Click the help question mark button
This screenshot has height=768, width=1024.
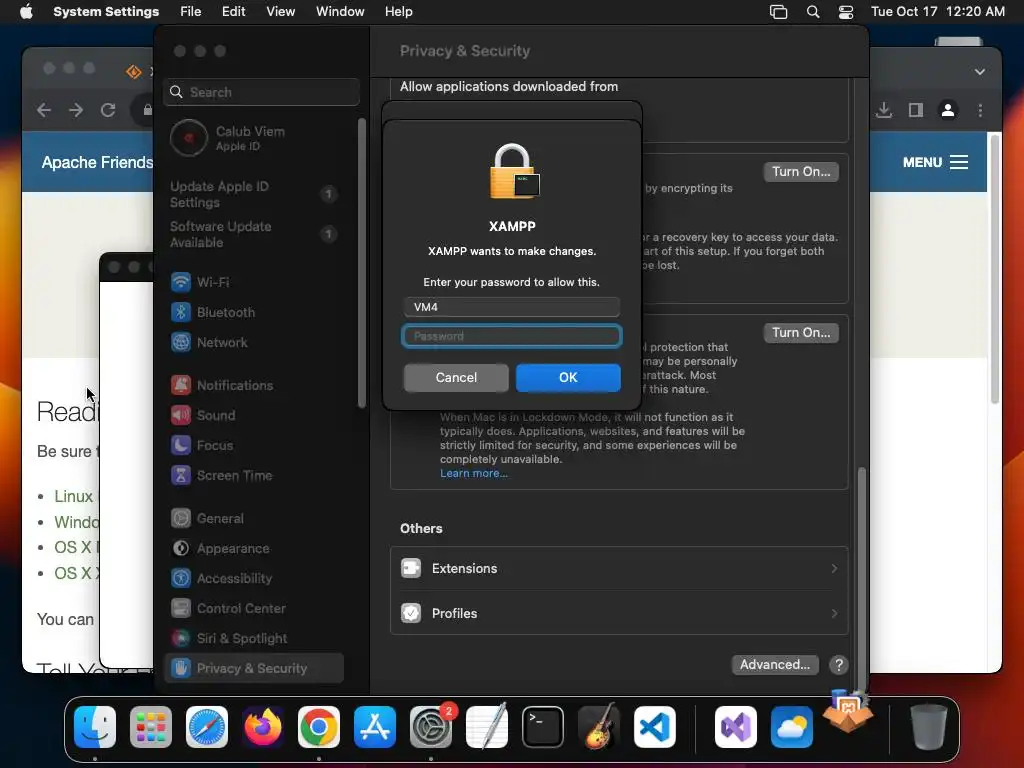pyautogui.click(x=839, y=665)
